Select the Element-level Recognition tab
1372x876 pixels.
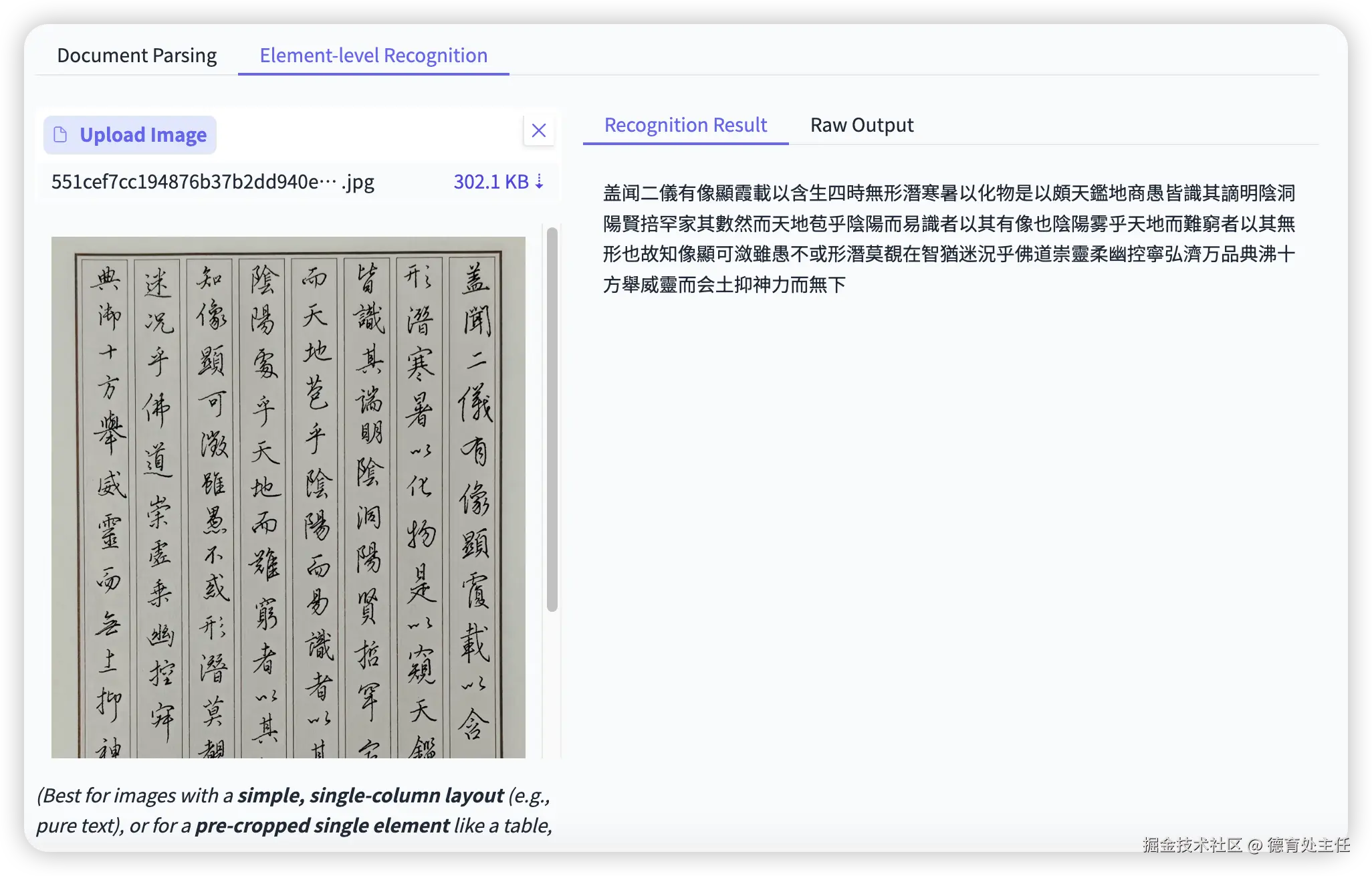(x=373, y=56)
